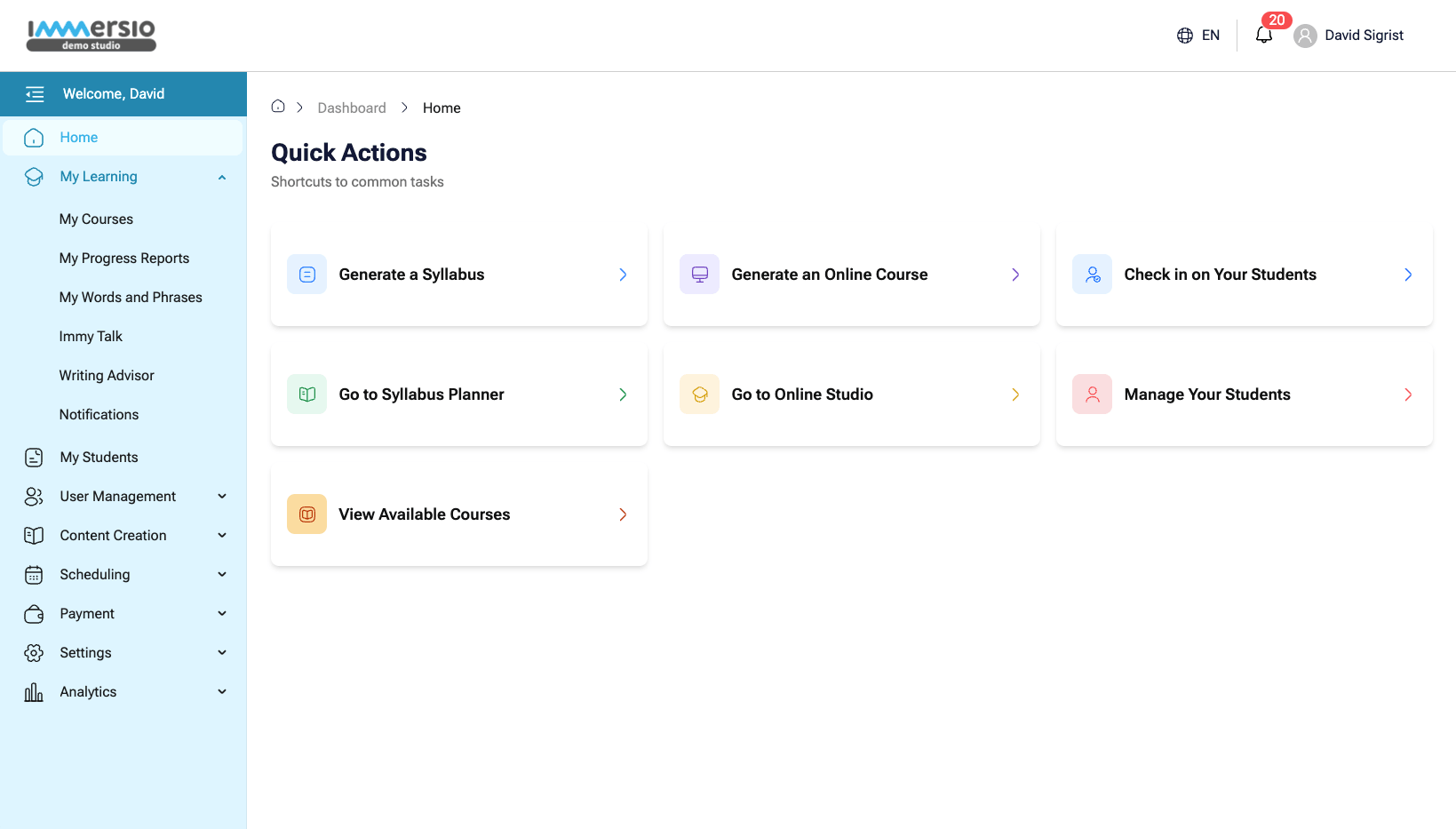1456x829 pixels.
Task: Click the View Available Courses icon
Action: (307, 514)
